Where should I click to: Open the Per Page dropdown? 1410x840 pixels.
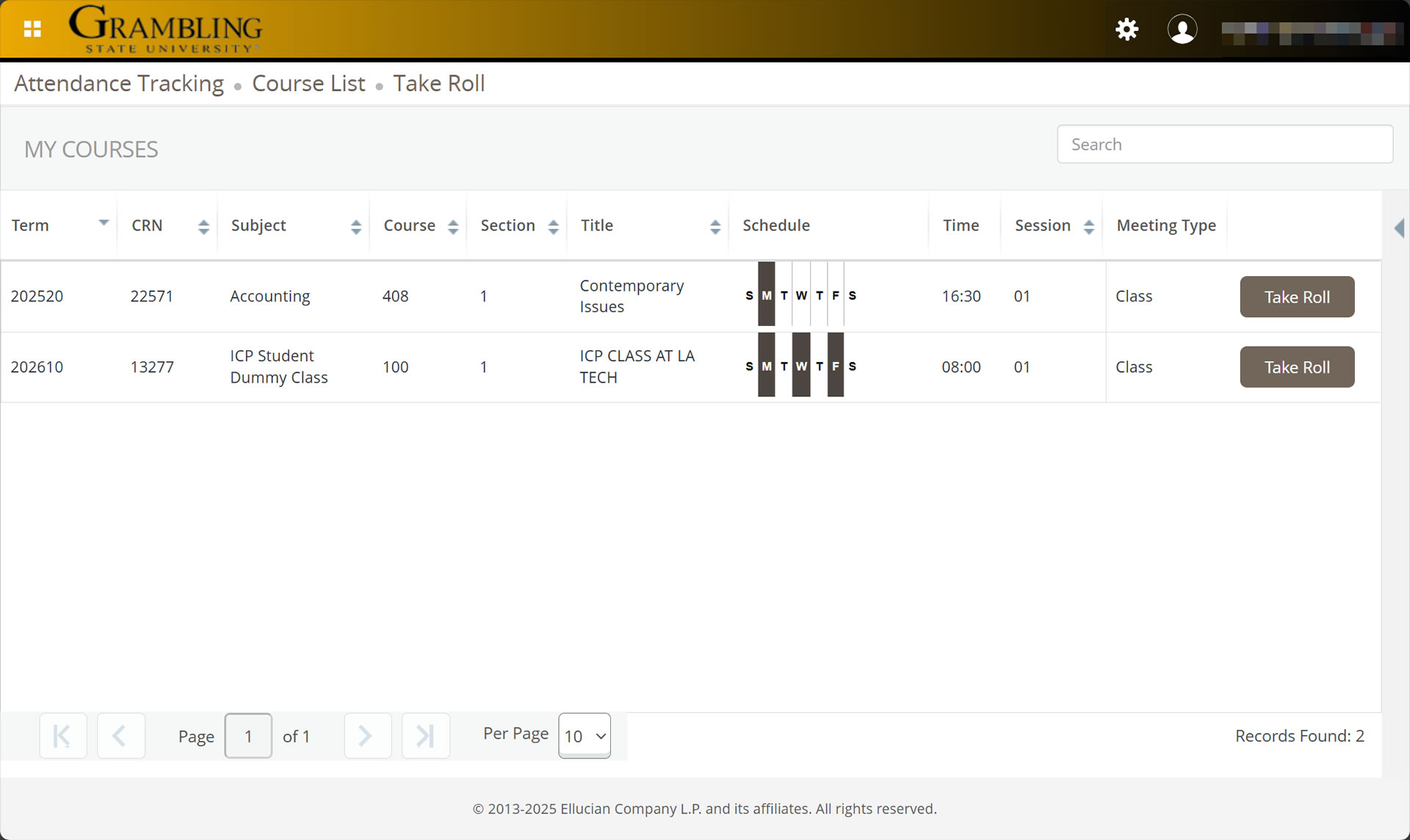tap(584, 736)
